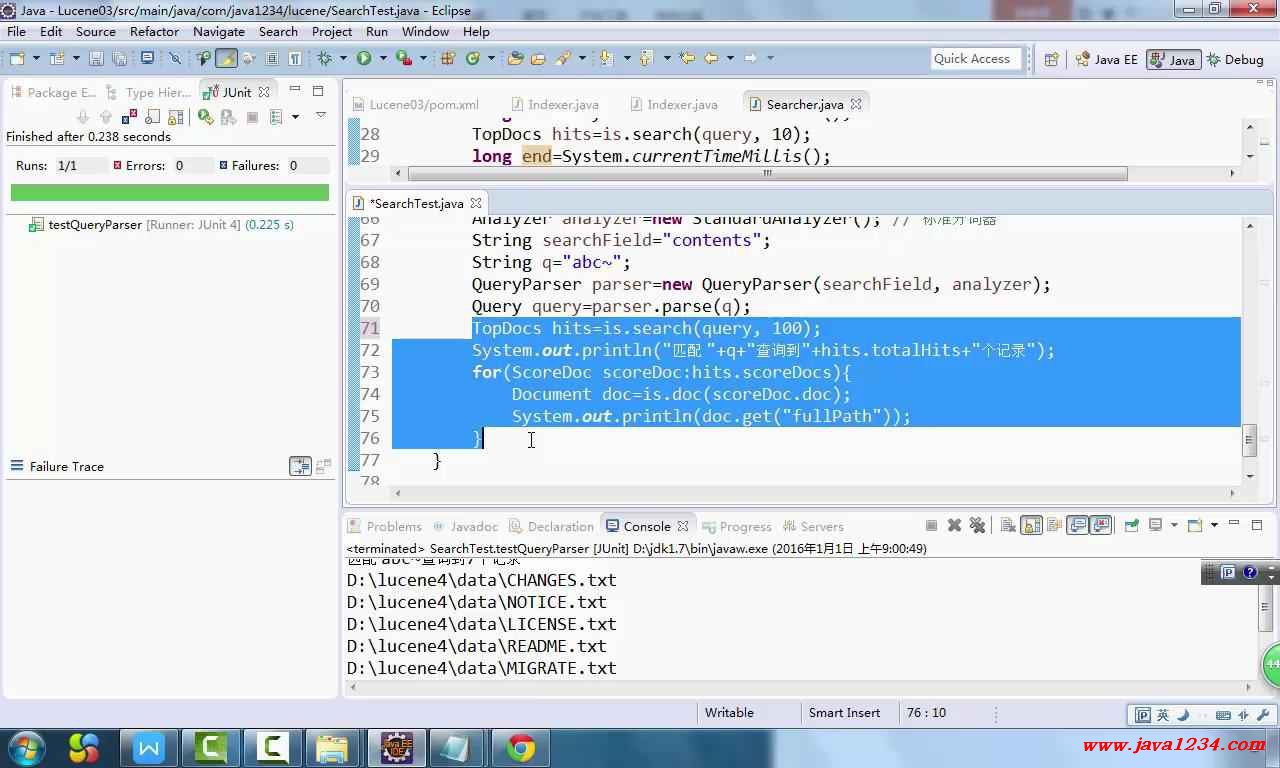The height and width of the screenshot is (768, 1280).
Task: Open Test Run History dropdown arrow in JUnit view
Action: pos(295,116)
